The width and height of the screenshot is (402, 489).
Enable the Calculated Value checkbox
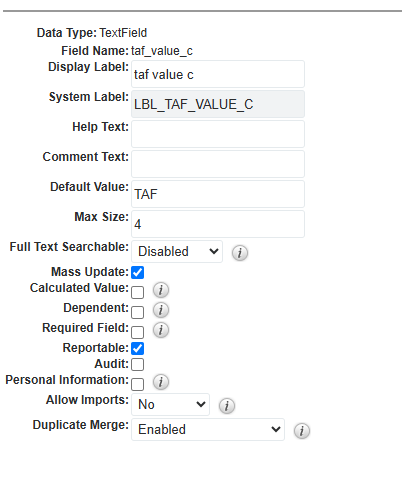tap(138, 292)
